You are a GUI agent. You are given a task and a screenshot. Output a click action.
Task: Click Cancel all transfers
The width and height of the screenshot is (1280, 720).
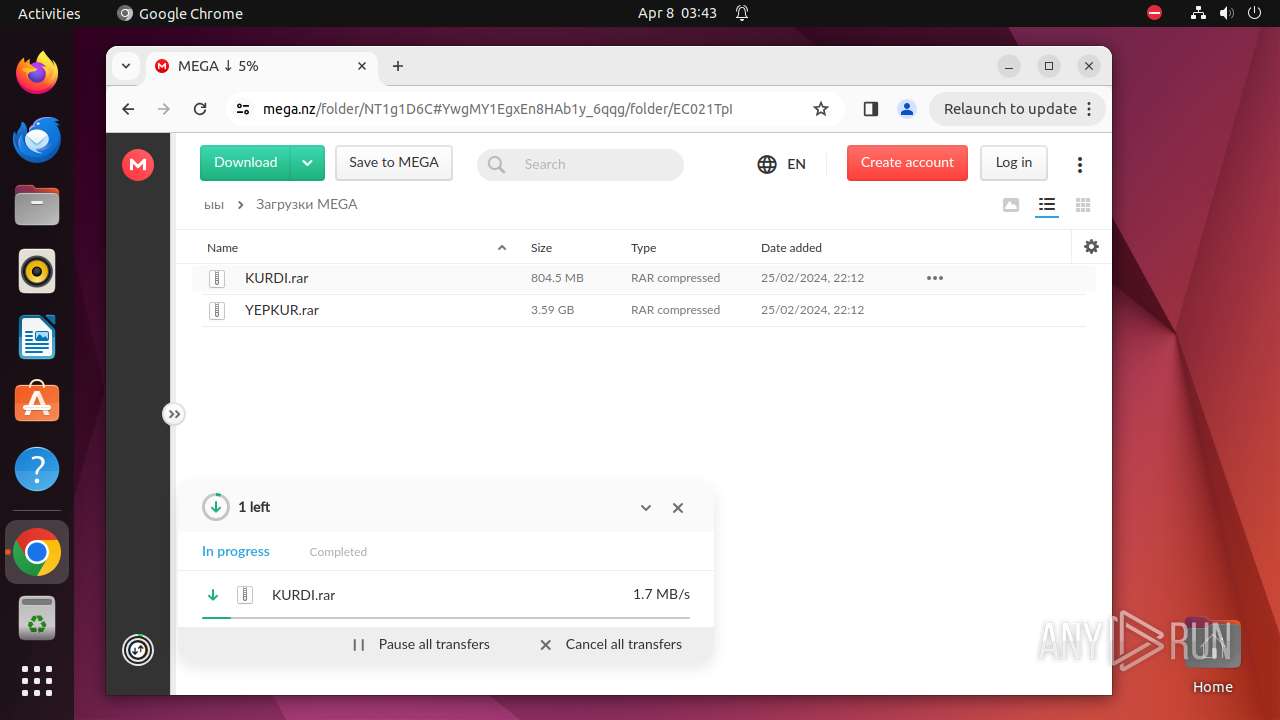pos(610,645)
